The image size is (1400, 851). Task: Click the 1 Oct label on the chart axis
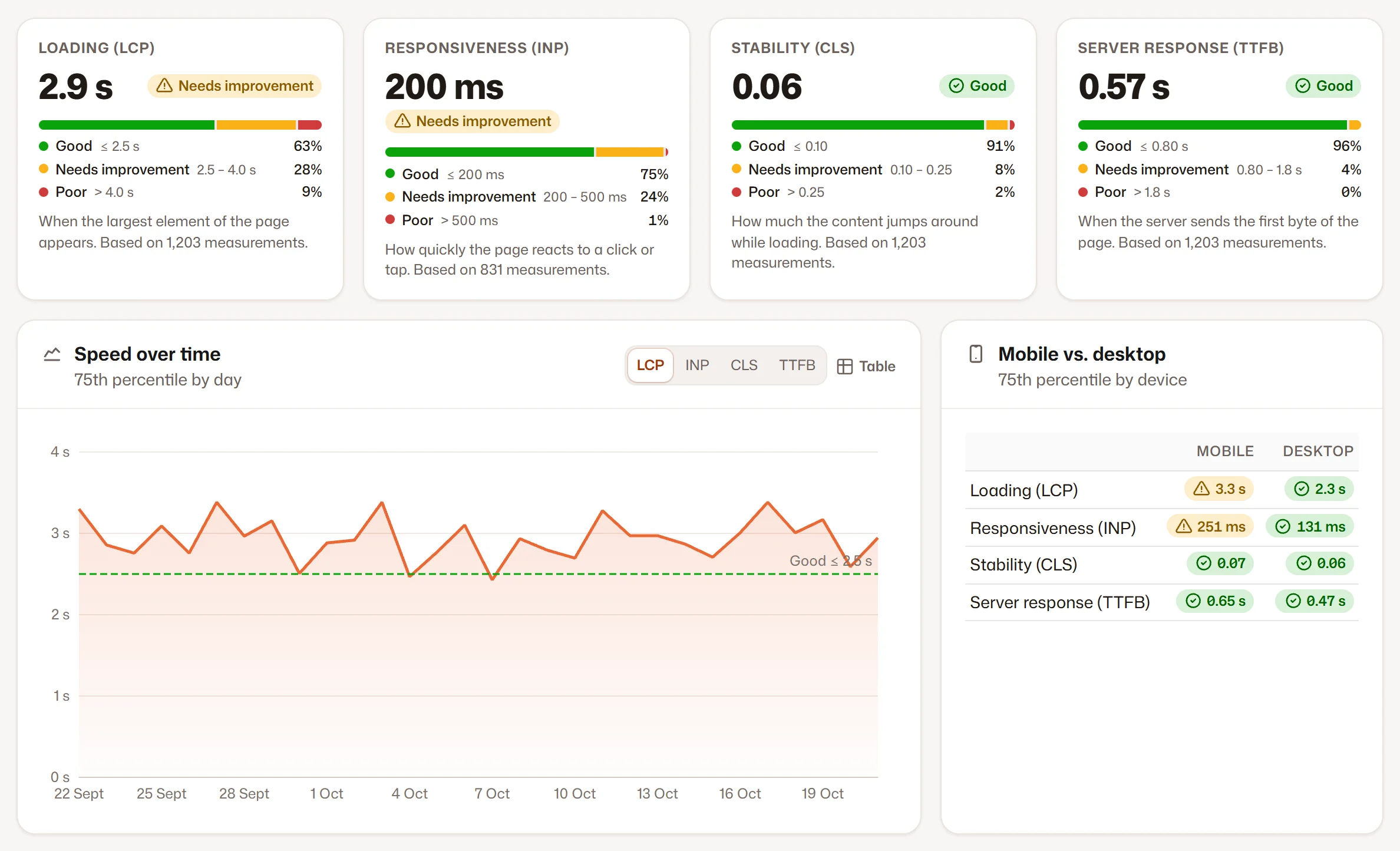click(x=326, y=794)
